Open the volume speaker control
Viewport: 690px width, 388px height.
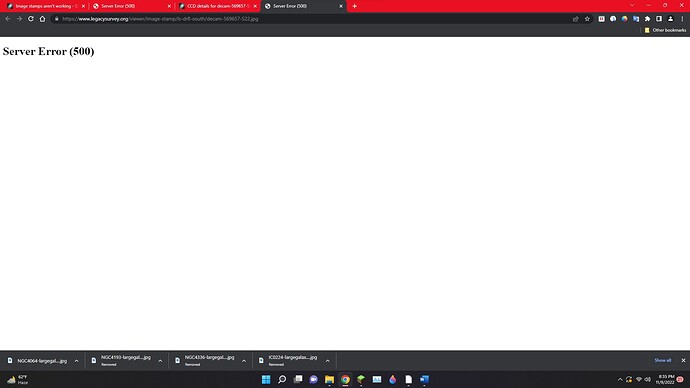(648, 379)
